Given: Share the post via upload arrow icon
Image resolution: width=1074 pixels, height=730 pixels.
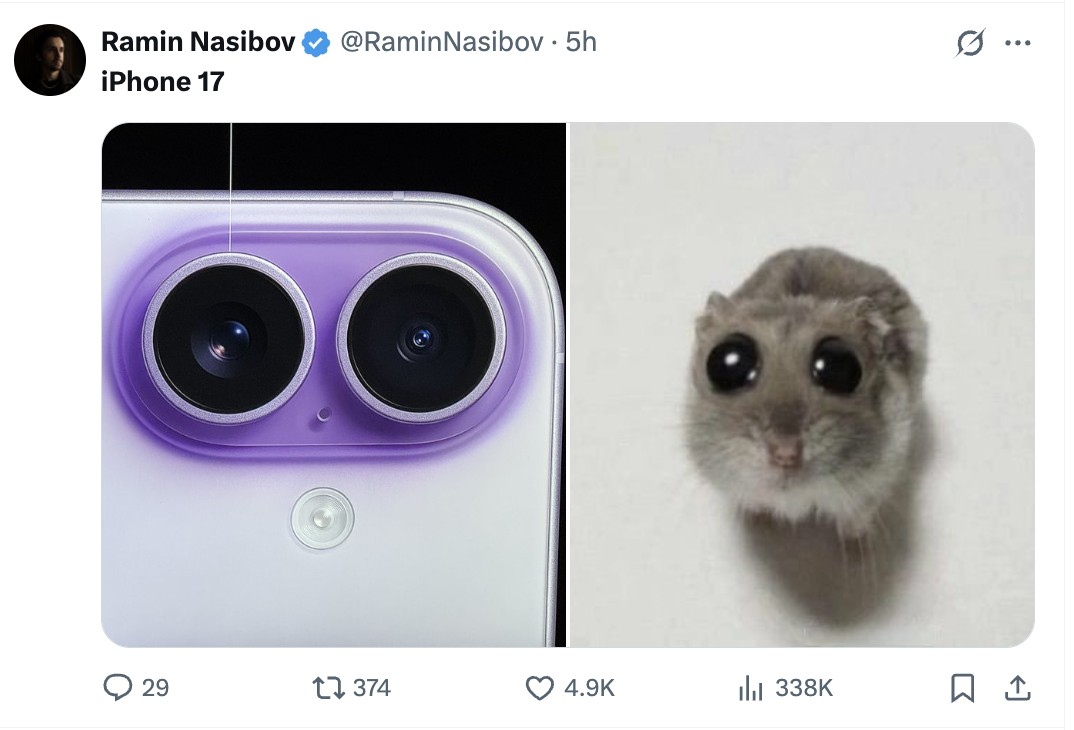Looking at the screenshot, I should tap(1017, 687).
